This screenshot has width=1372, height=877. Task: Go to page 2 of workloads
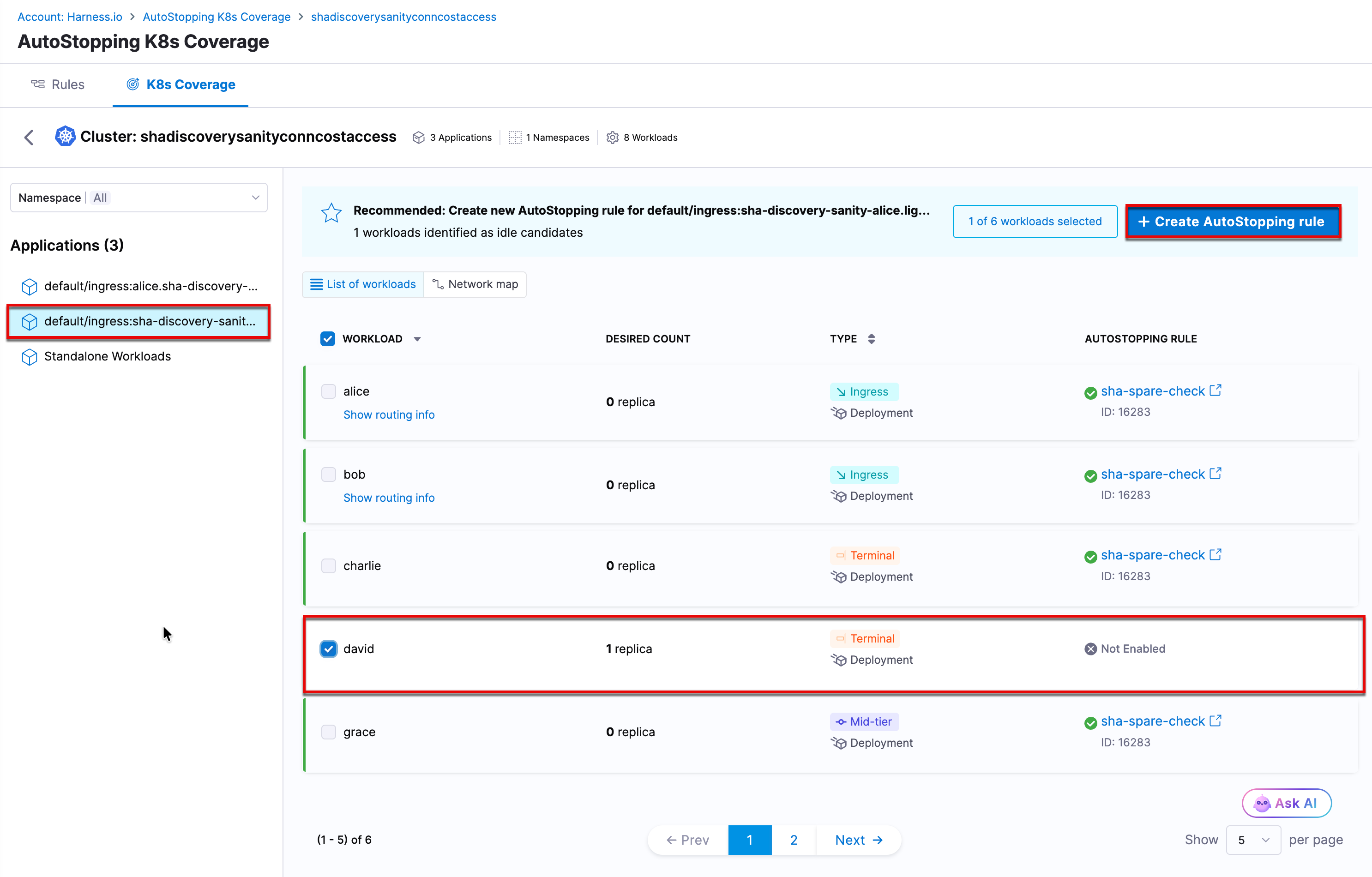[x=794, y=840]
